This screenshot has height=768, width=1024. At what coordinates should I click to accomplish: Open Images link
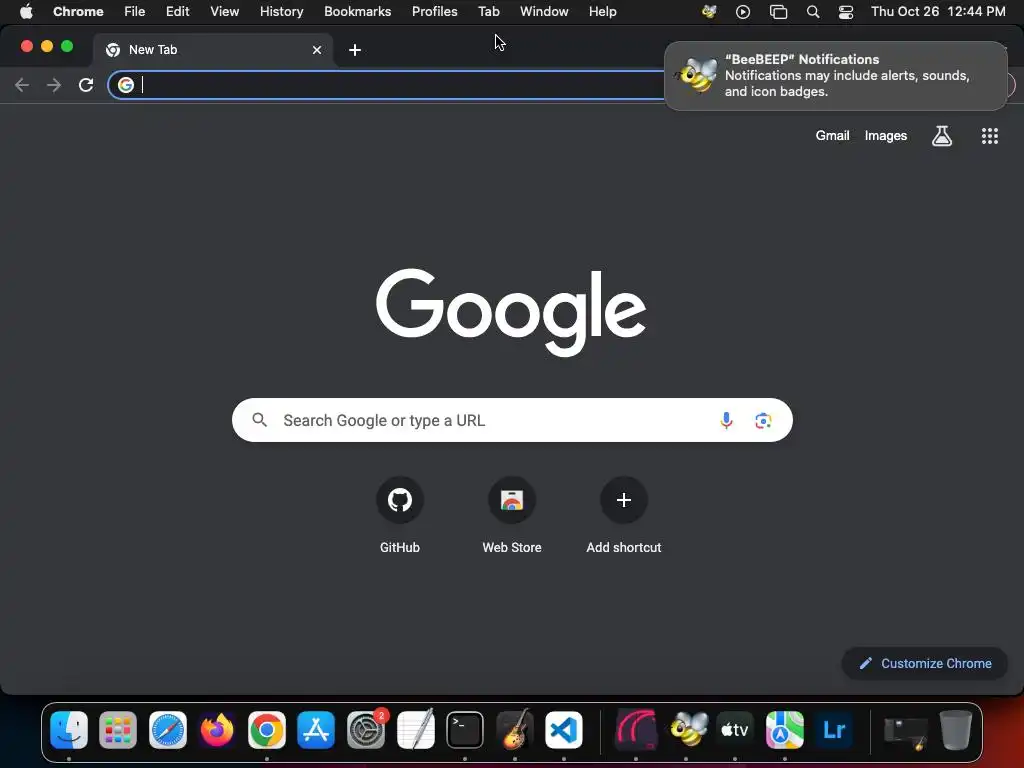886,136
